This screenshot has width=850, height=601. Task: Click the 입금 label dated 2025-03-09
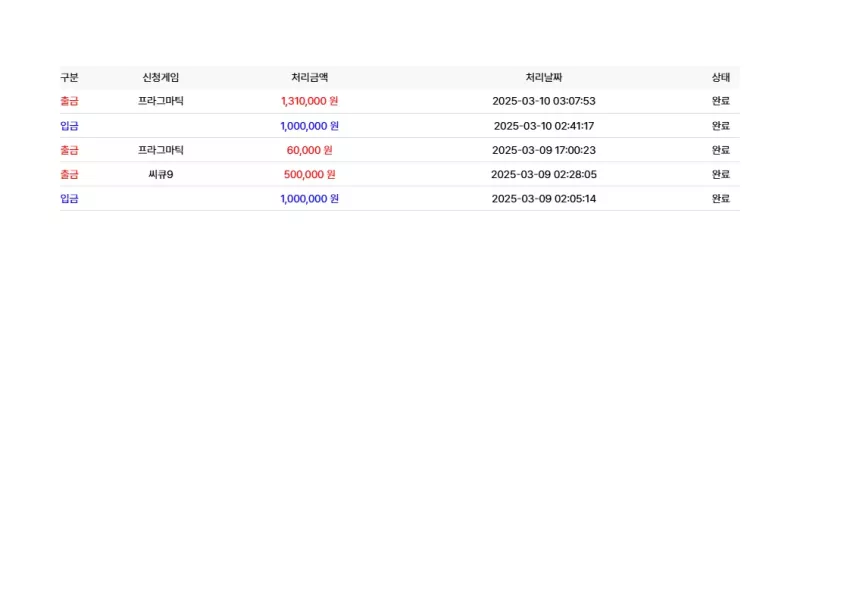[x=69, y=199]
